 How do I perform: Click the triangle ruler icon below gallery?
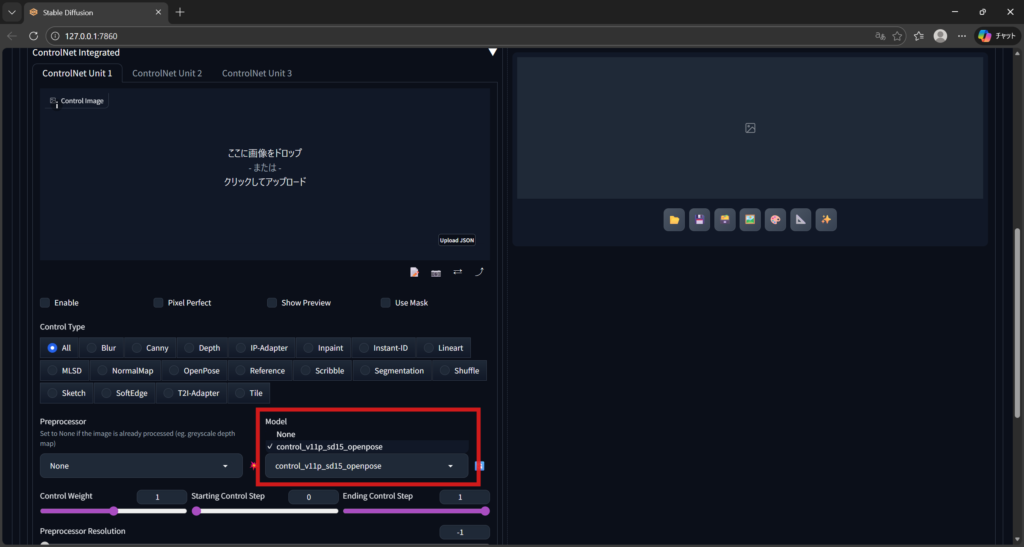pos(800,220)
